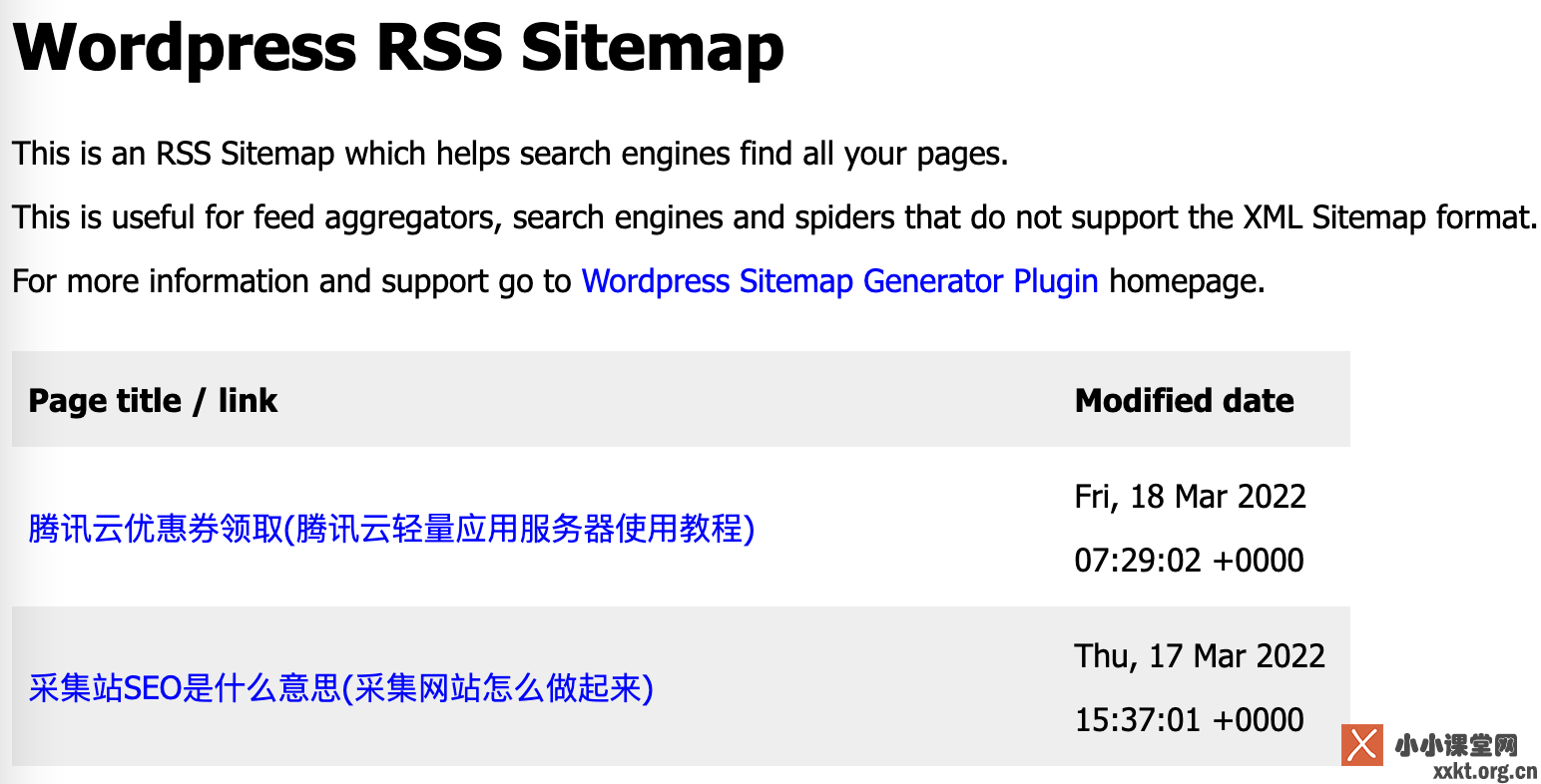Click the word RSS in the main heading

[438, 46]
